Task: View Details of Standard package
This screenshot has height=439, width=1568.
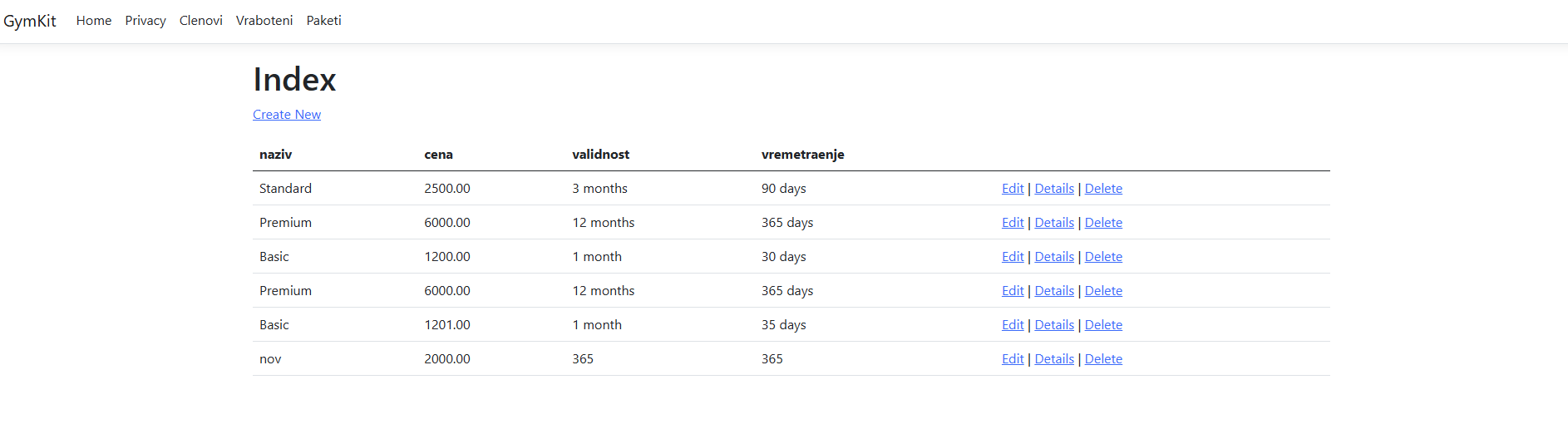Action: [x=1054, y=189]
